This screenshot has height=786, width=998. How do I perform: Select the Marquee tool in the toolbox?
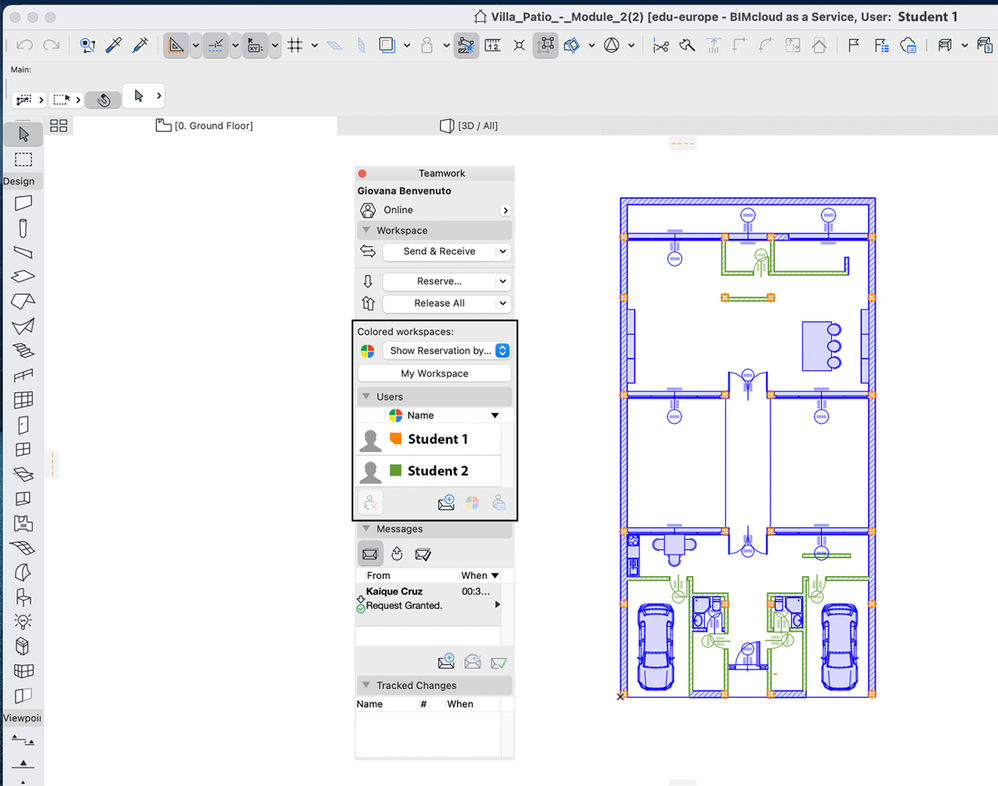tap(24, 160)
